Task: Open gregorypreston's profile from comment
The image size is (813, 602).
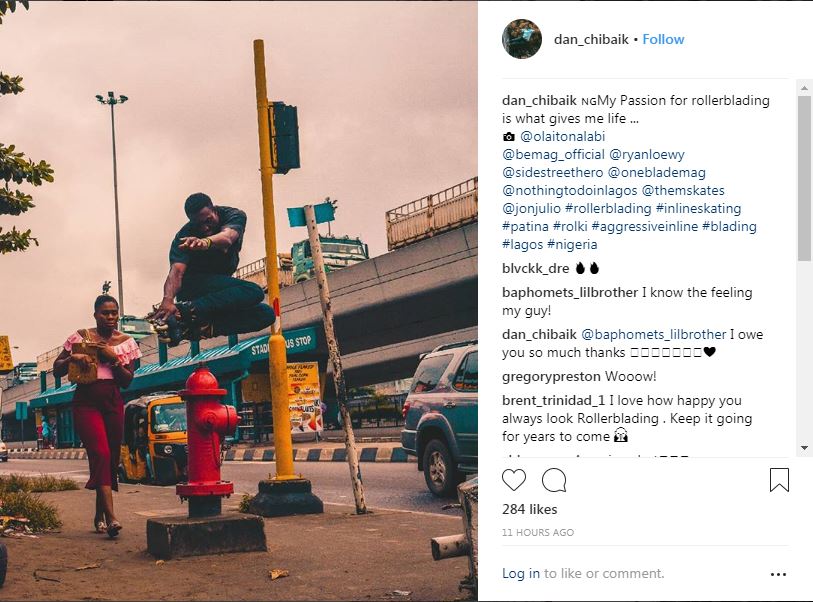Action: 549,377
